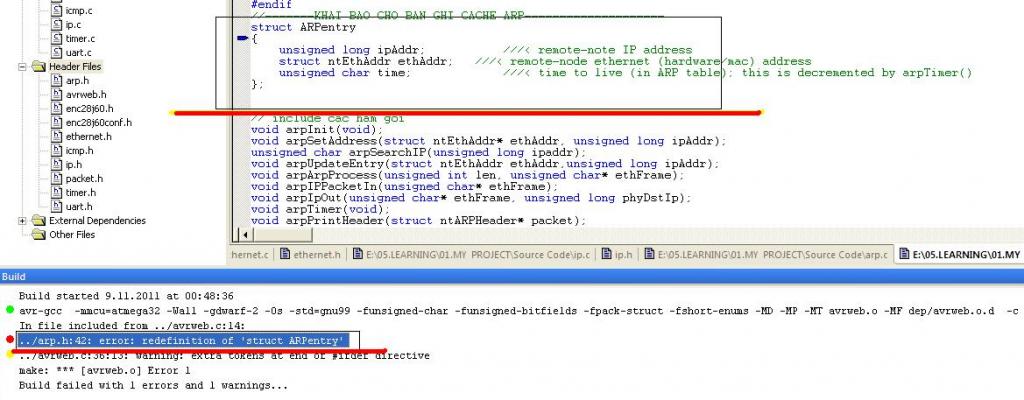Click the red error dot in Build output
This screenshot has width=1024, height=400.
click(x=9, y=340)
